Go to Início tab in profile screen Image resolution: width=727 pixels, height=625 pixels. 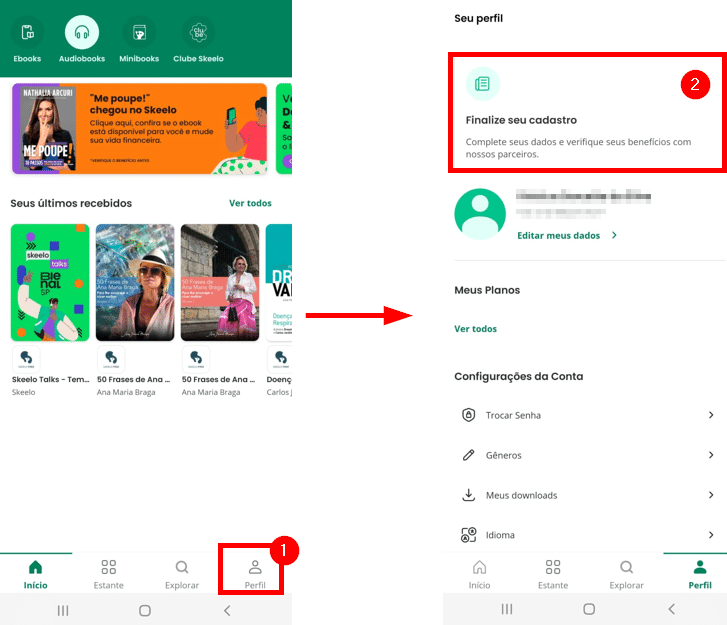(479, 574)
